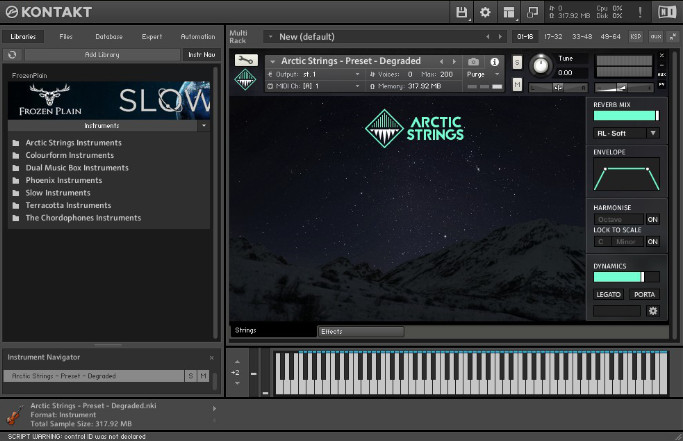
Task: Toggle Instr Nav button
Action: pyautogui.click(x=202, y=54)
